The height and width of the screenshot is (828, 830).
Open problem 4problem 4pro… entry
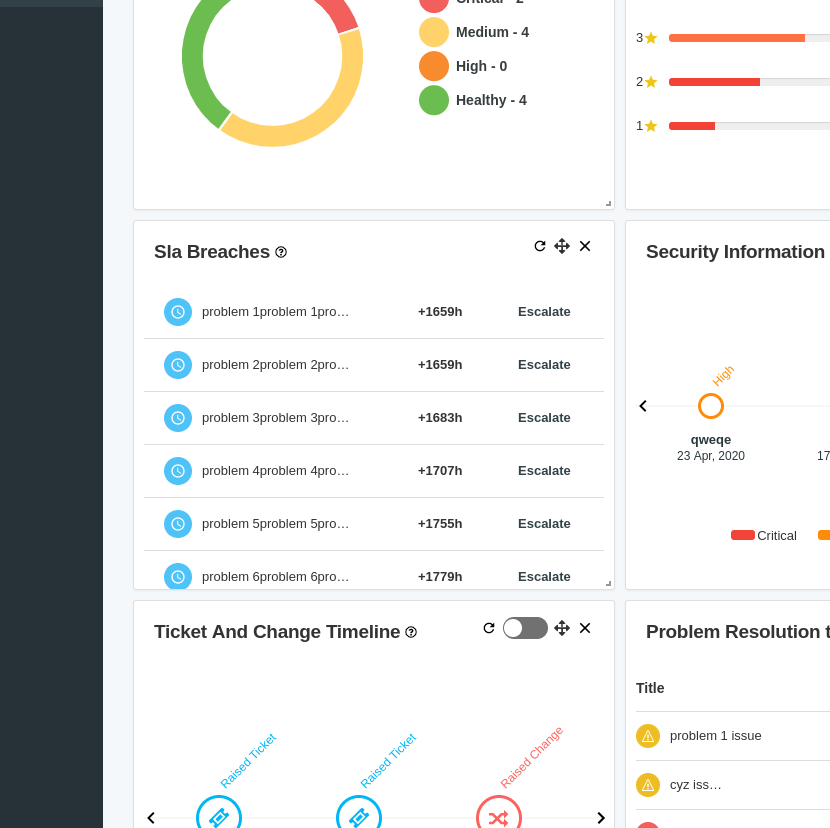click(275, 471)
